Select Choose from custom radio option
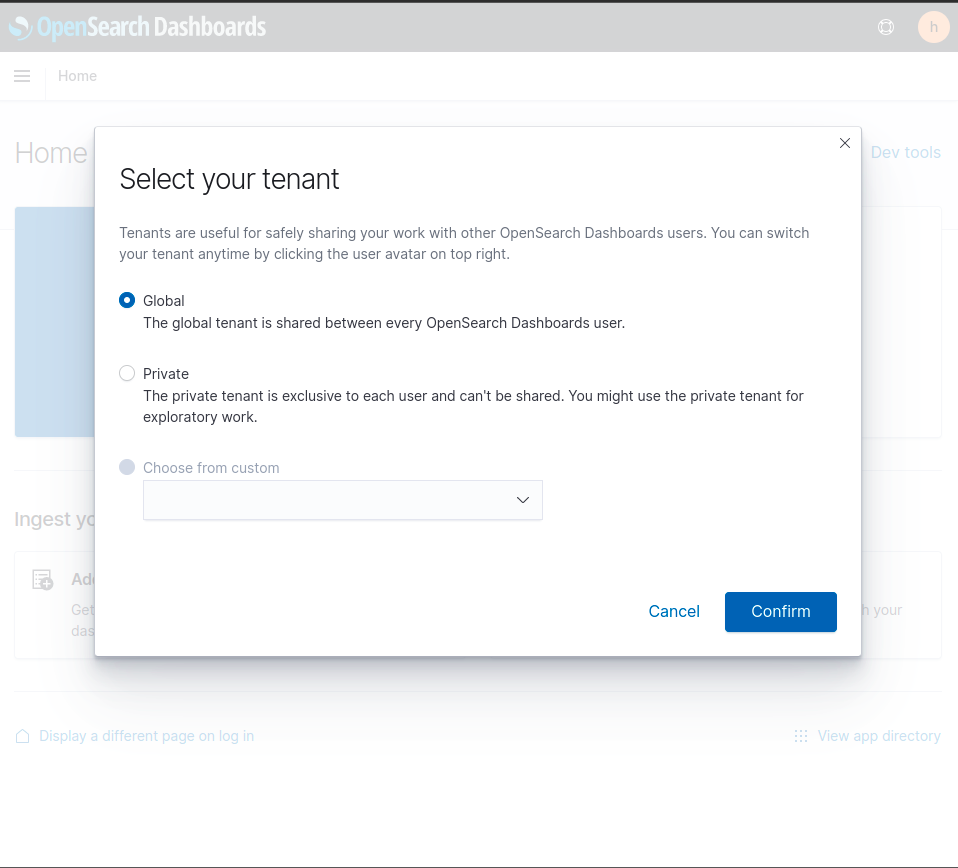Image resolution: width=958 pixels, height=868 pixels. (127, 467)
